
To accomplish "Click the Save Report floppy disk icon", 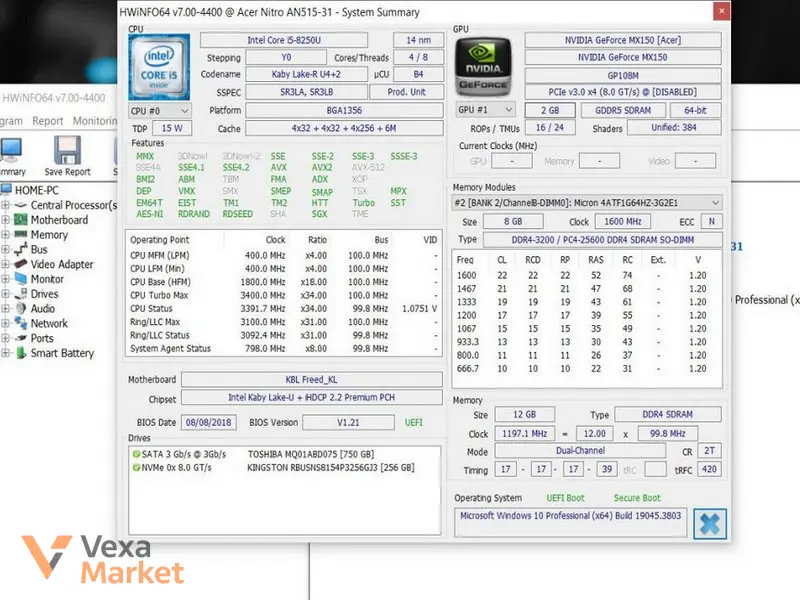I will click(x=67, y=150).
